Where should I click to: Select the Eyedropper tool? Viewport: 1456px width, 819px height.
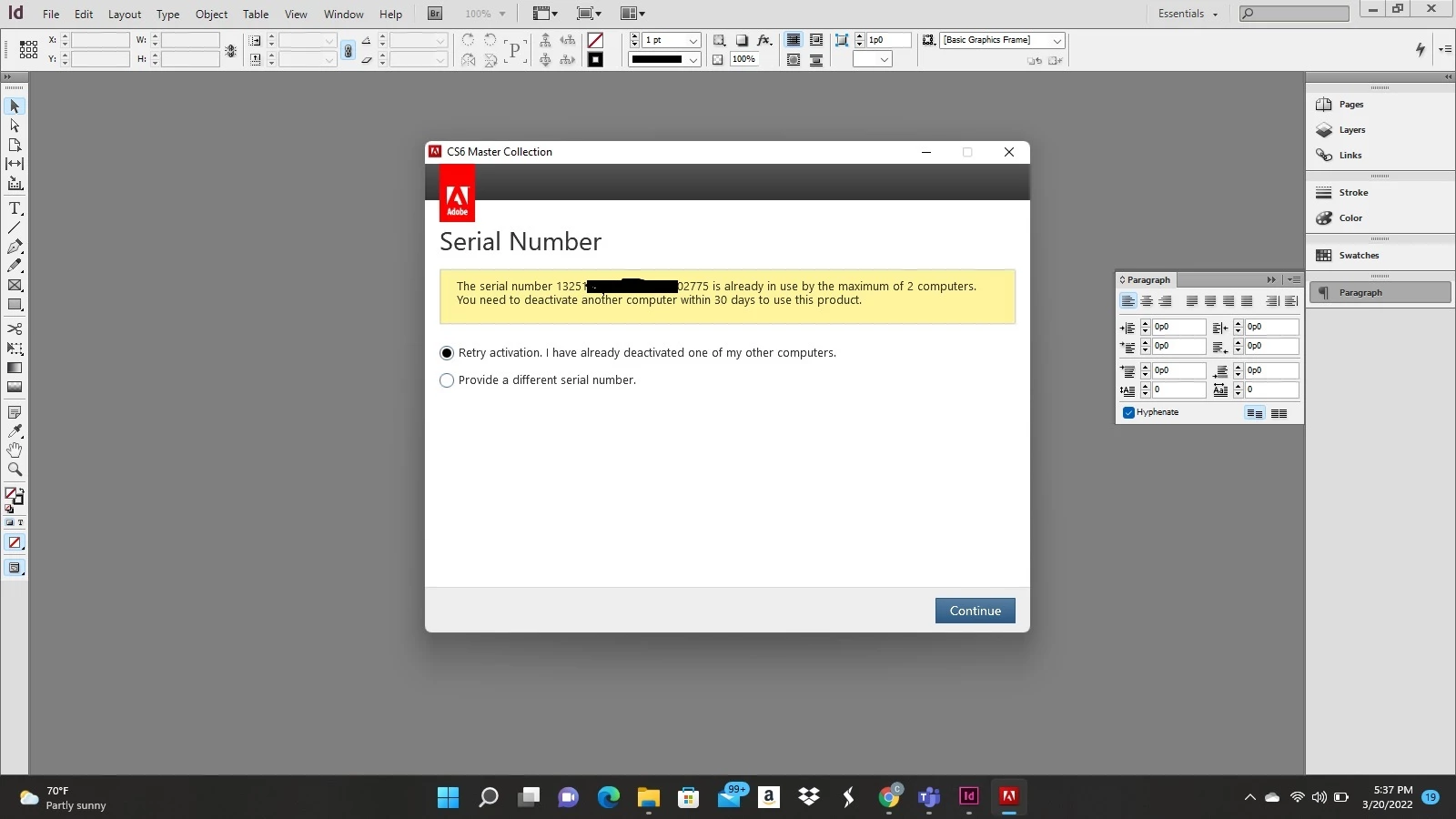point(15,431)
